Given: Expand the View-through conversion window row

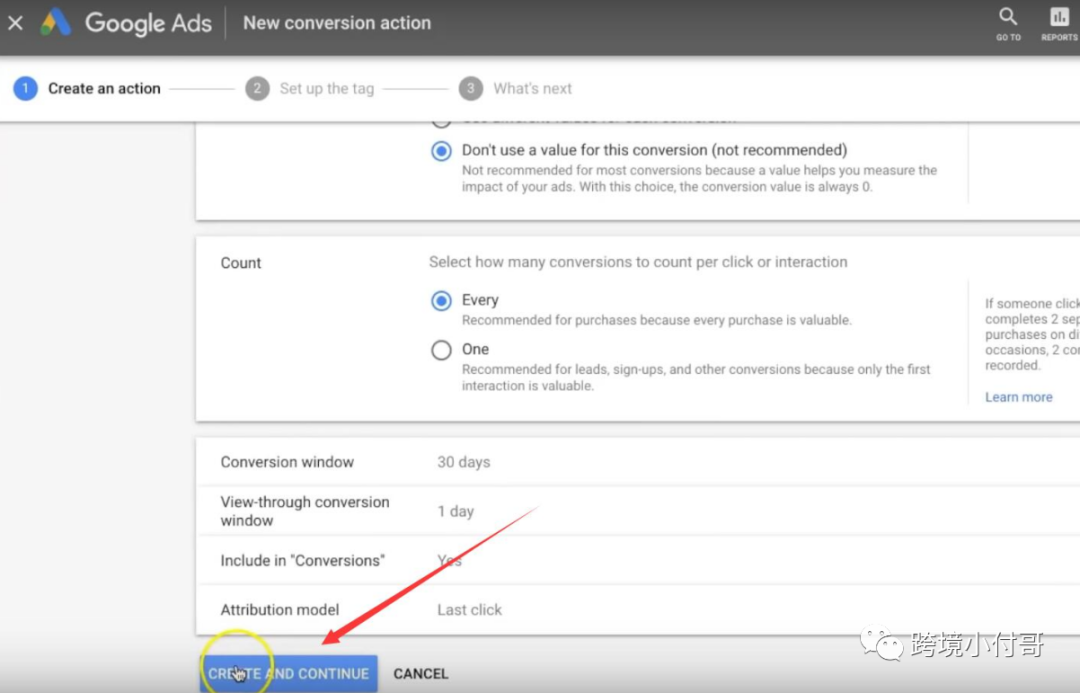Looking at the screenshot, I should (638, 511).
